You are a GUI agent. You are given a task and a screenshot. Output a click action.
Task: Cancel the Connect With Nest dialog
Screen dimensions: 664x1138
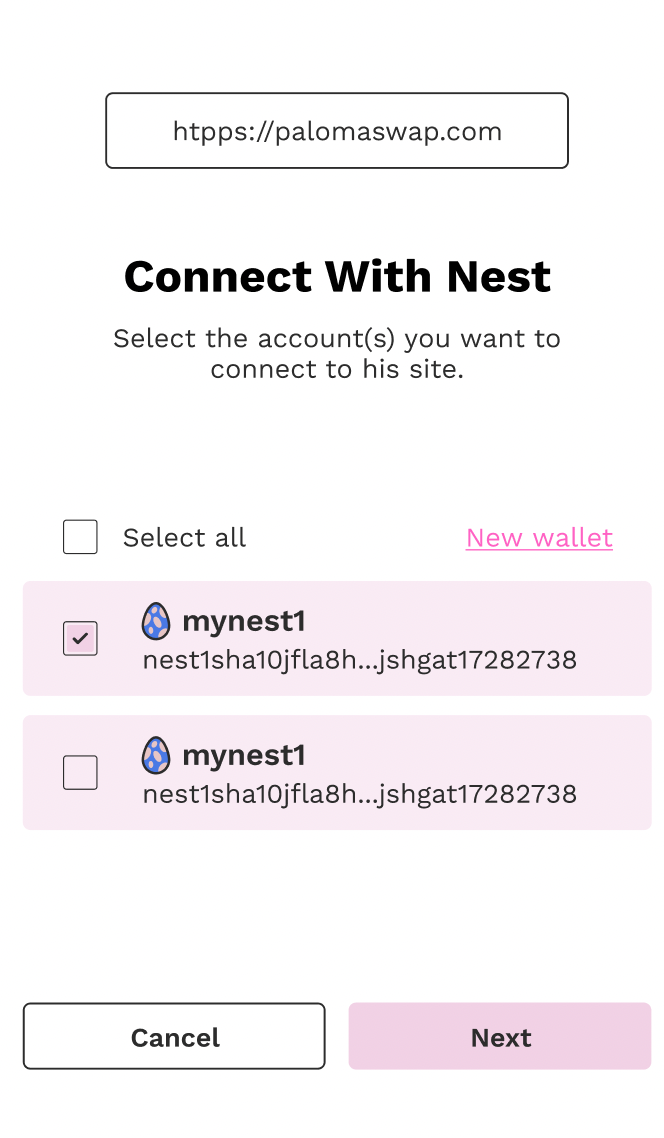pos(174,1036)
